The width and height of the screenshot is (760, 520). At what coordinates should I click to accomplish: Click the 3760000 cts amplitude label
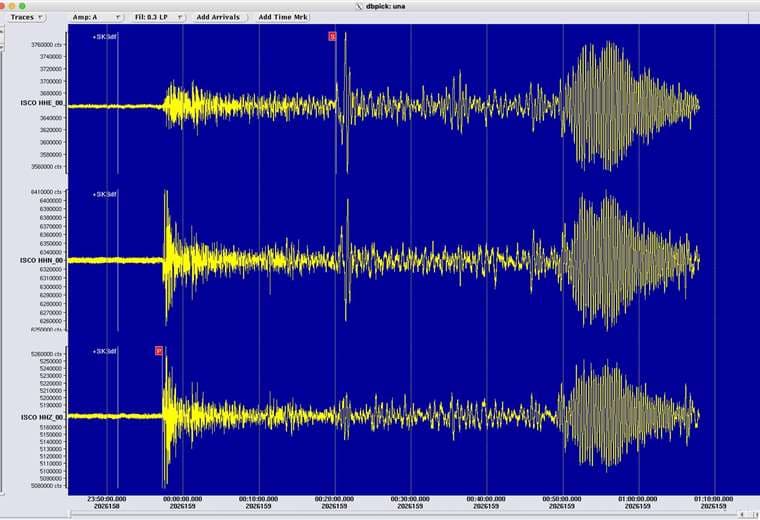point(47,45)
